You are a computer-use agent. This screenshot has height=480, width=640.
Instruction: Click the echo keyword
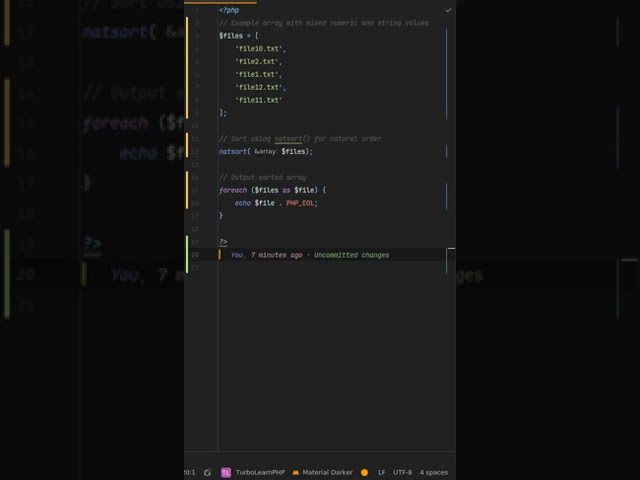coord(242,203)
